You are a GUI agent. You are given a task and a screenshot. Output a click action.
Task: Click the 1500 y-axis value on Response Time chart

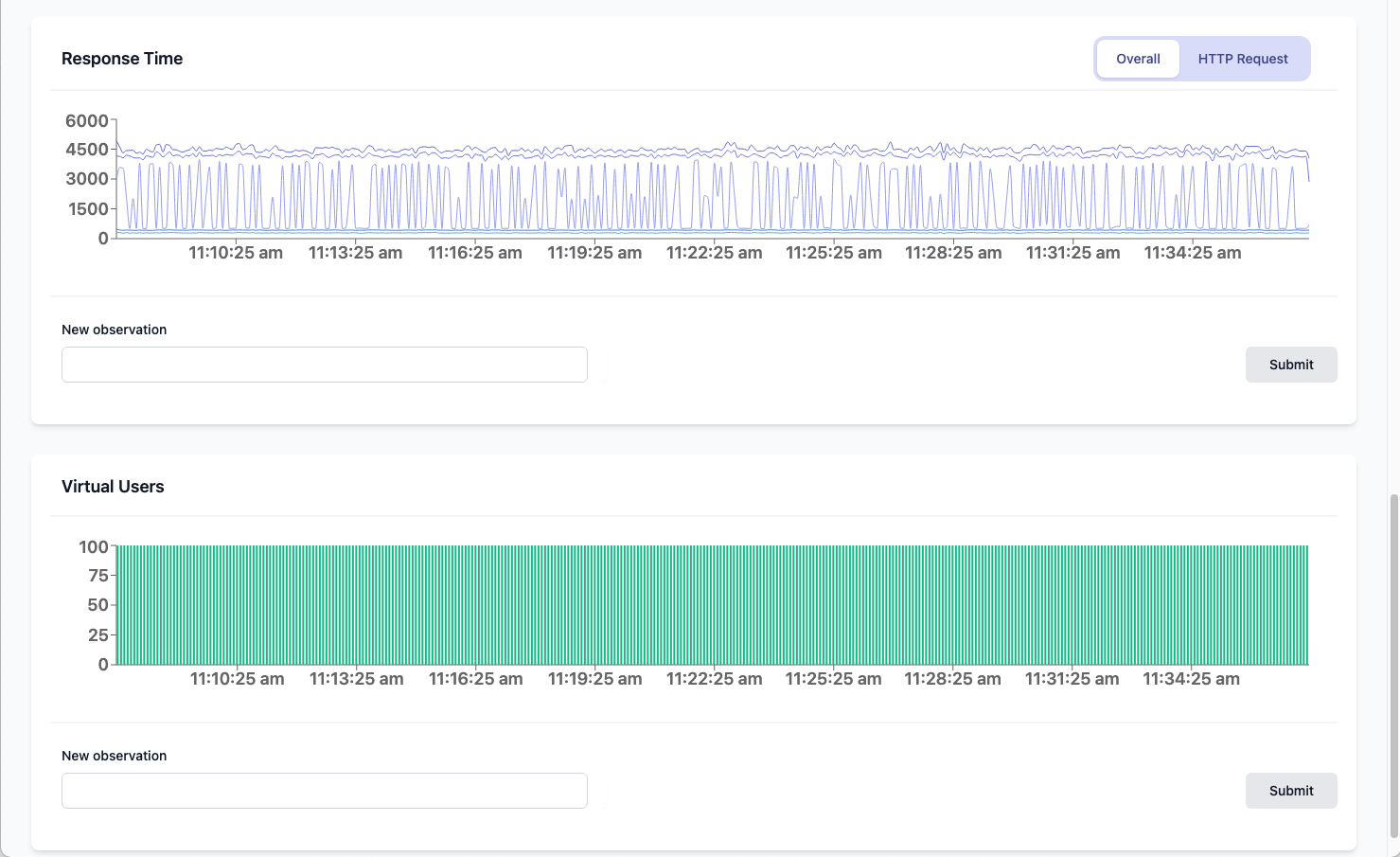tap(88, 209)
